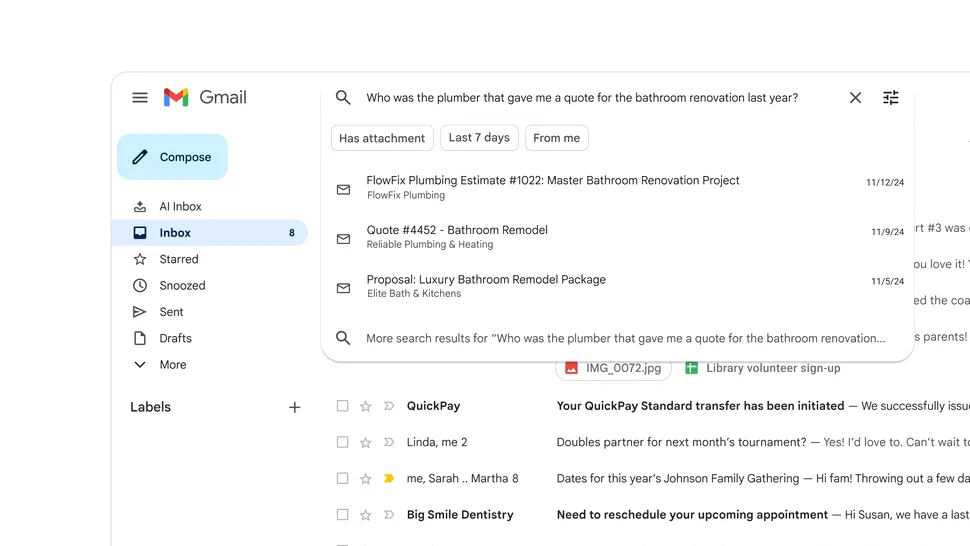Open Proposal: Luxury Bathroom Remodel Package result
Screen dimensions: 970x546
click(617, 286)
